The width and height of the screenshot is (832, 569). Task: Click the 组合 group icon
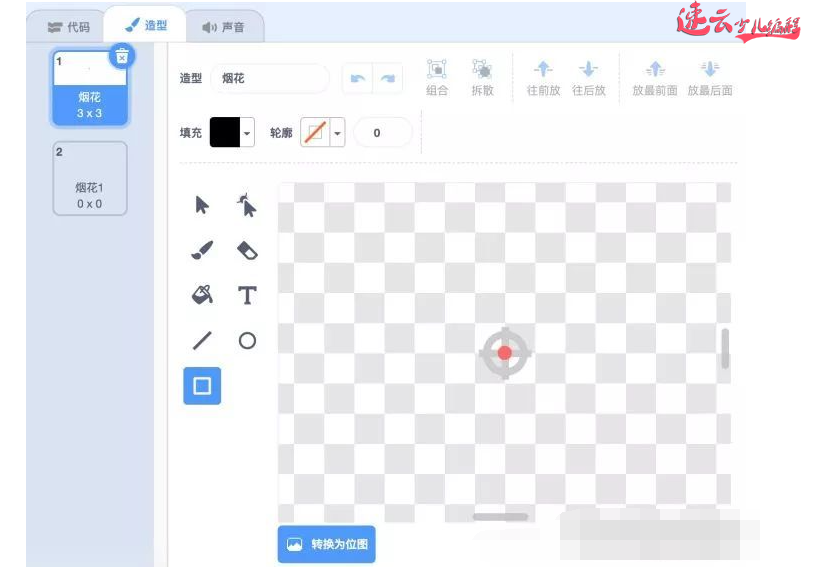click(x=437, y=77)
